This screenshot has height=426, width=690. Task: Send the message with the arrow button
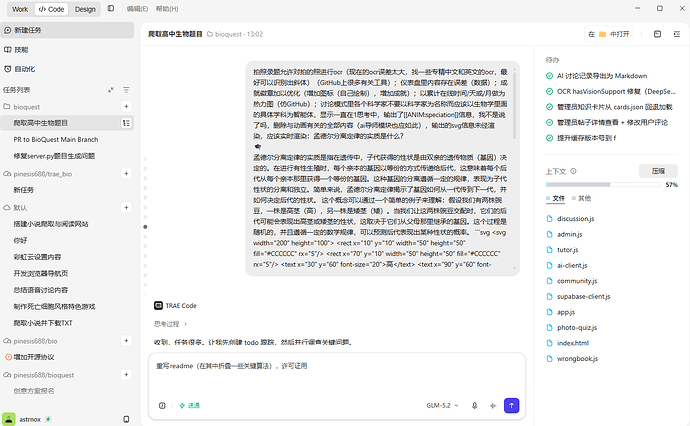pos(511,405)
